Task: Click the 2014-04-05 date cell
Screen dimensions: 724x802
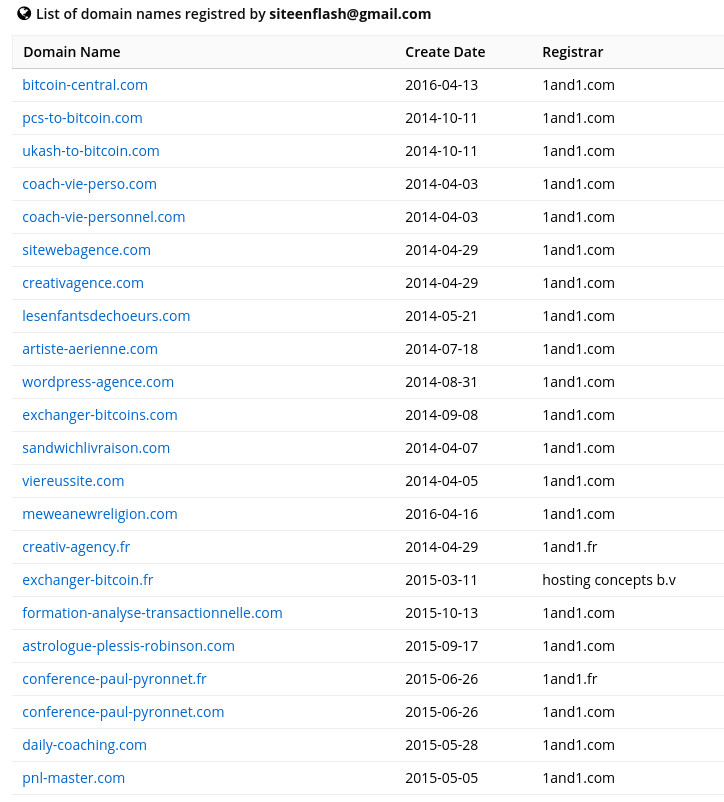Action: tap(442, 481)
